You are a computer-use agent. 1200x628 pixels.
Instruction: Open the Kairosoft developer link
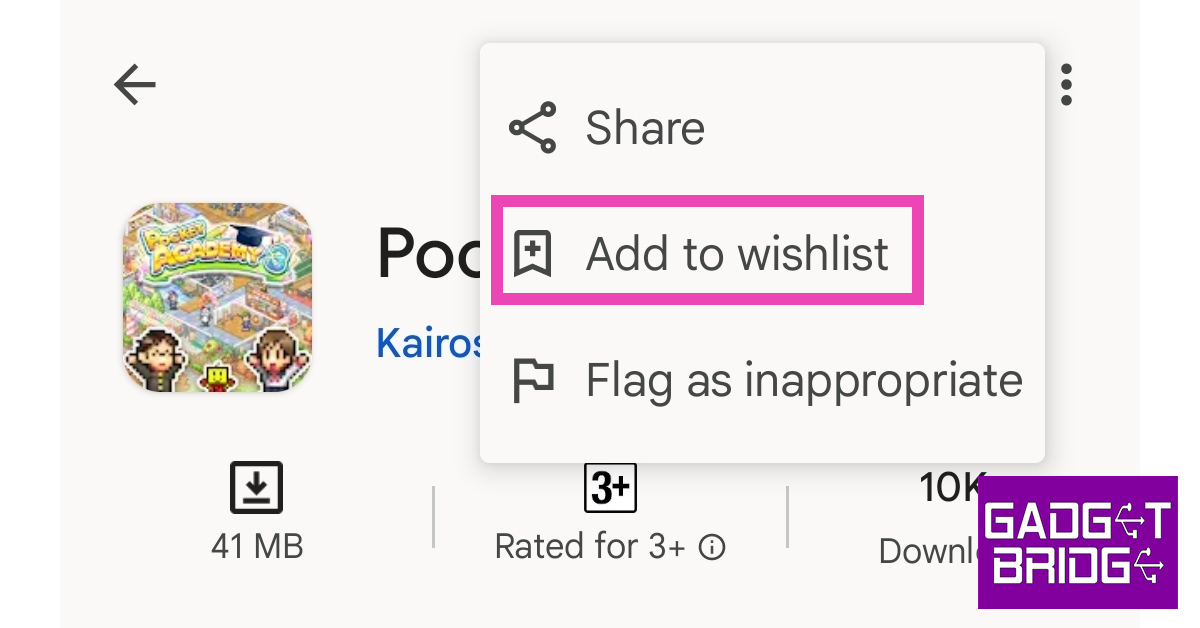click(x=428, y=343)
